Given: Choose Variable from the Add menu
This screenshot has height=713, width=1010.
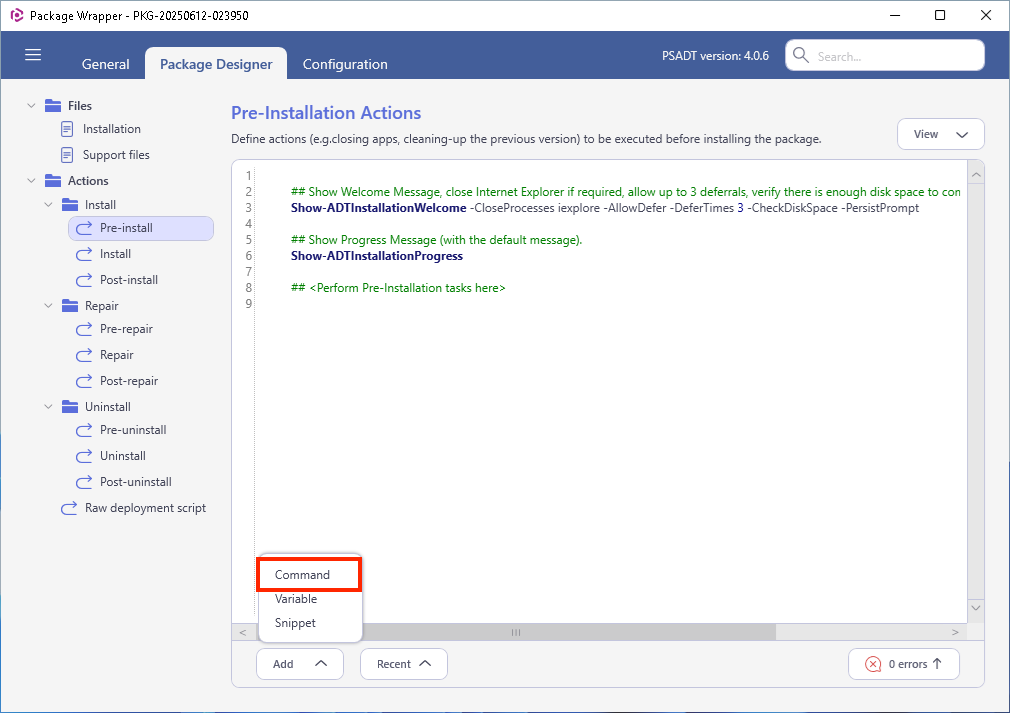Looking at the screenshot, I should [310, 599].
